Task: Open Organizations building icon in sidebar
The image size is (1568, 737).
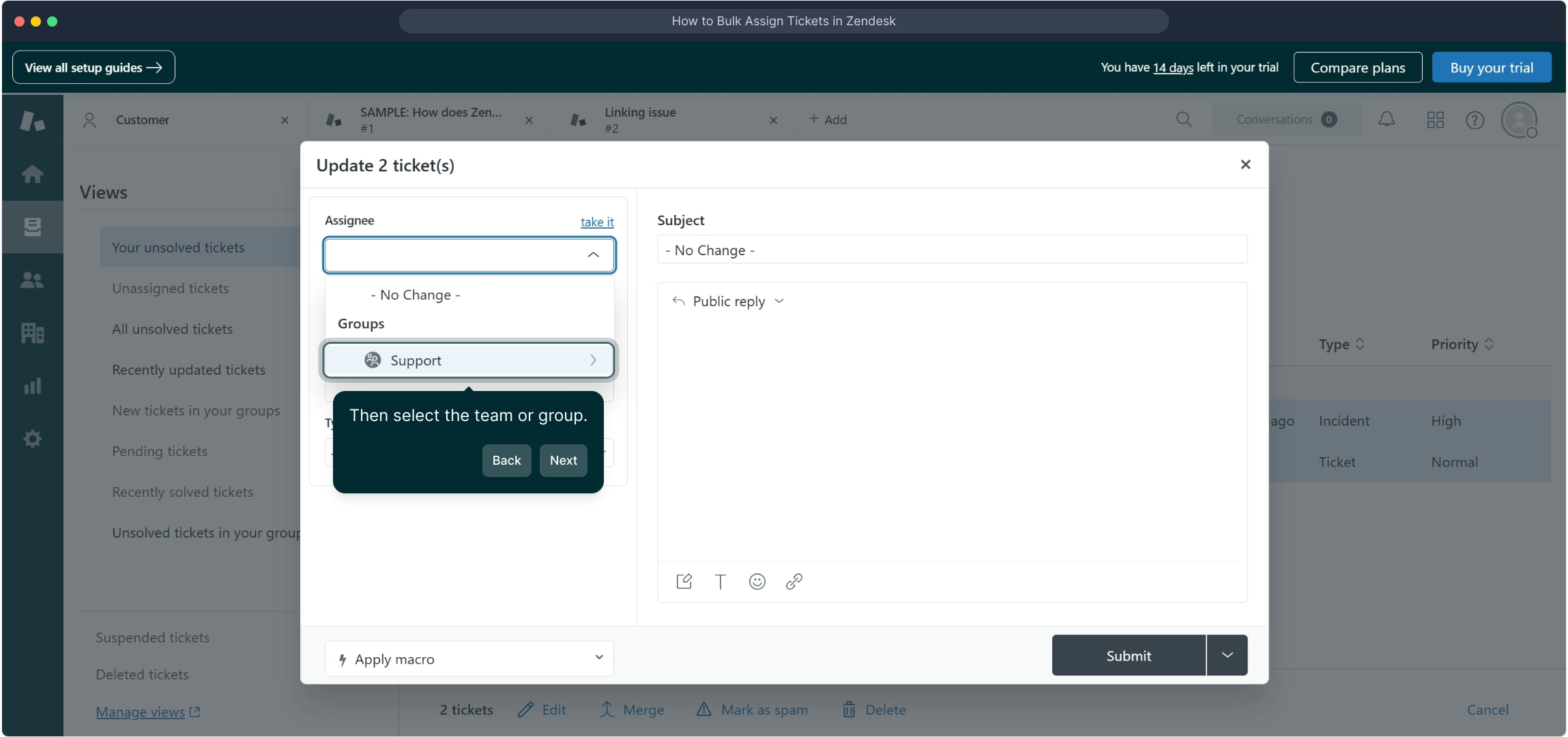Action: tap(32, 333)
